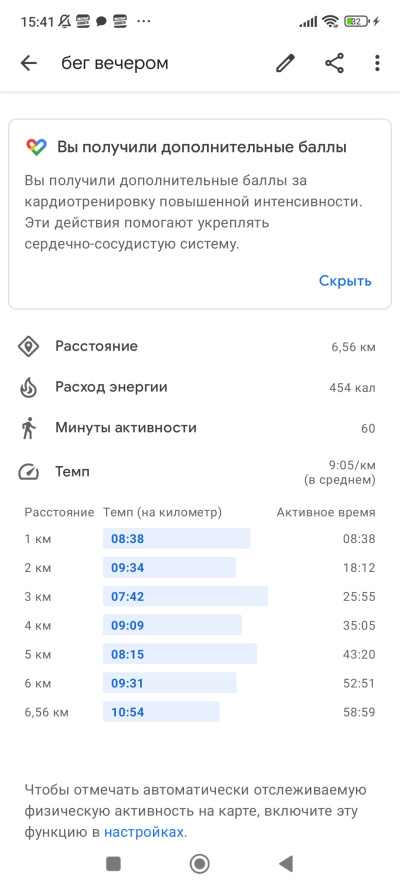400x889 pixels.
Task: Tap the Android back triangle button
Action: tap(286, 864)
